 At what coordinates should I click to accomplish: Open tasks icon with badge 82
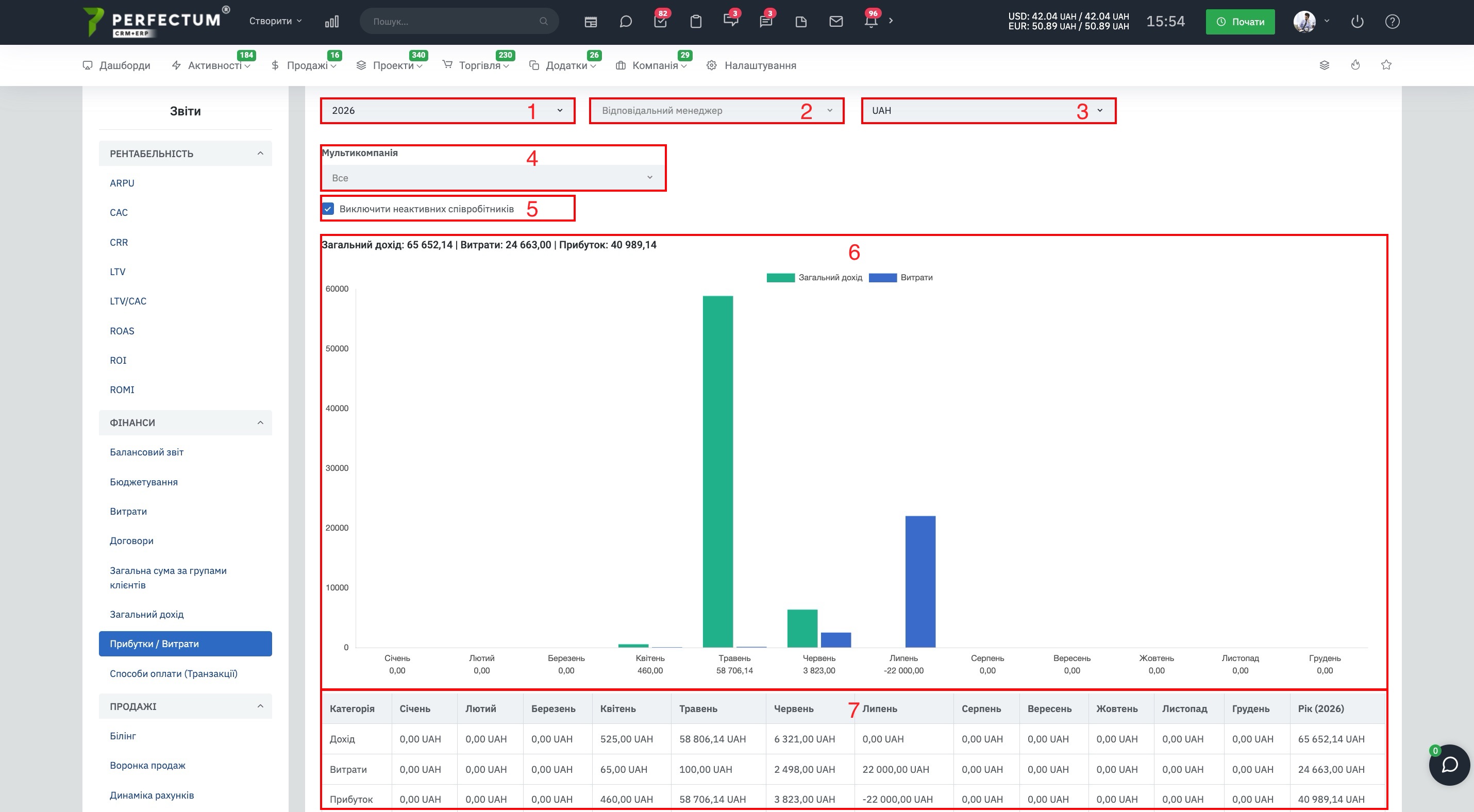(660, 22)
